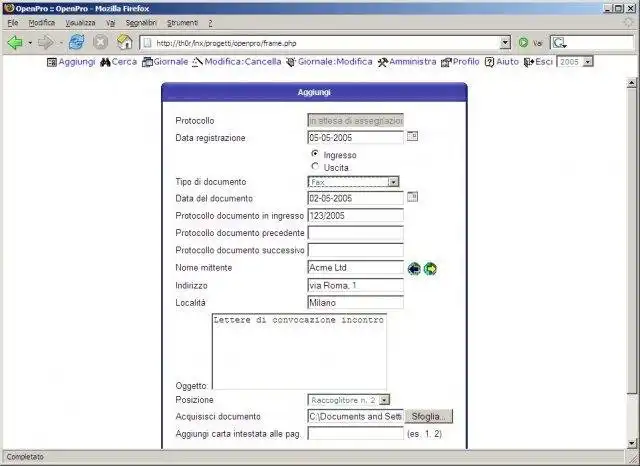The width and height of the screenshot is (640, 466).
Task: Click the green arrow icon beside Nome mittente
Action: point(430,269)
